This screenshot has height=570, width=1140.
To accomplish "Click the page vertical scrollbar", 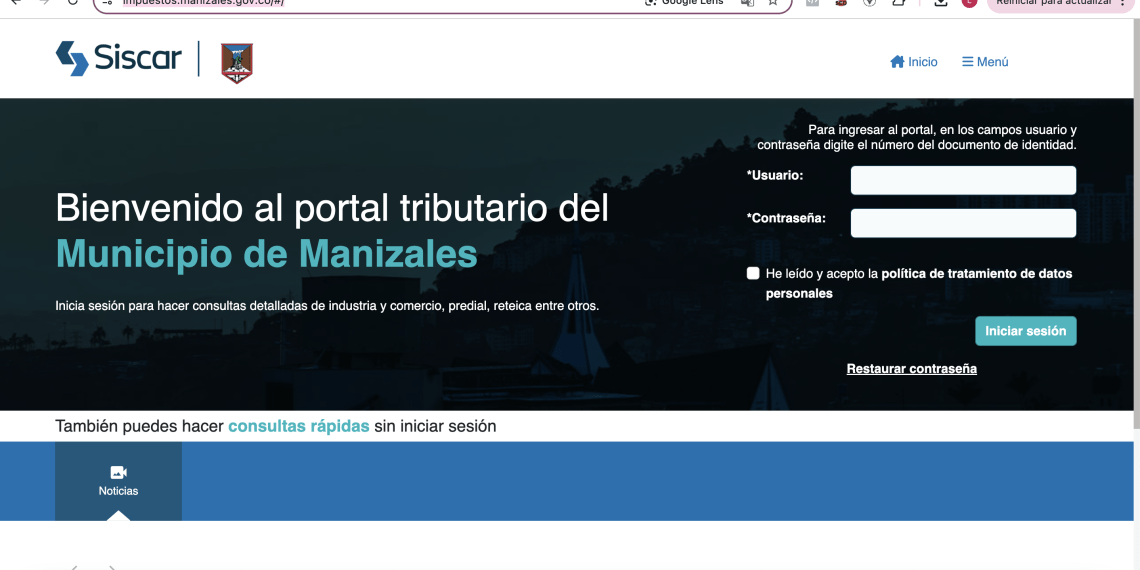I will pyautogui.click(x=1136, y=222).
